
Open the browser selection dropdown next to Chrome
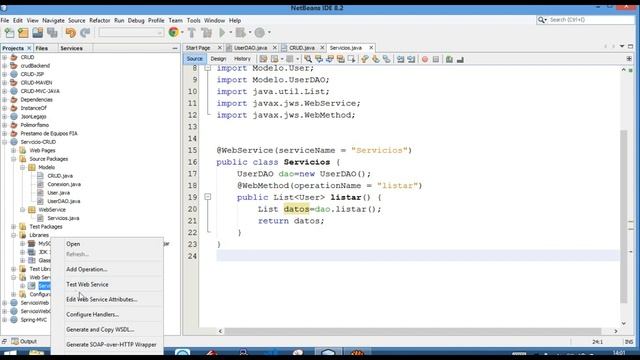point(182,33)
